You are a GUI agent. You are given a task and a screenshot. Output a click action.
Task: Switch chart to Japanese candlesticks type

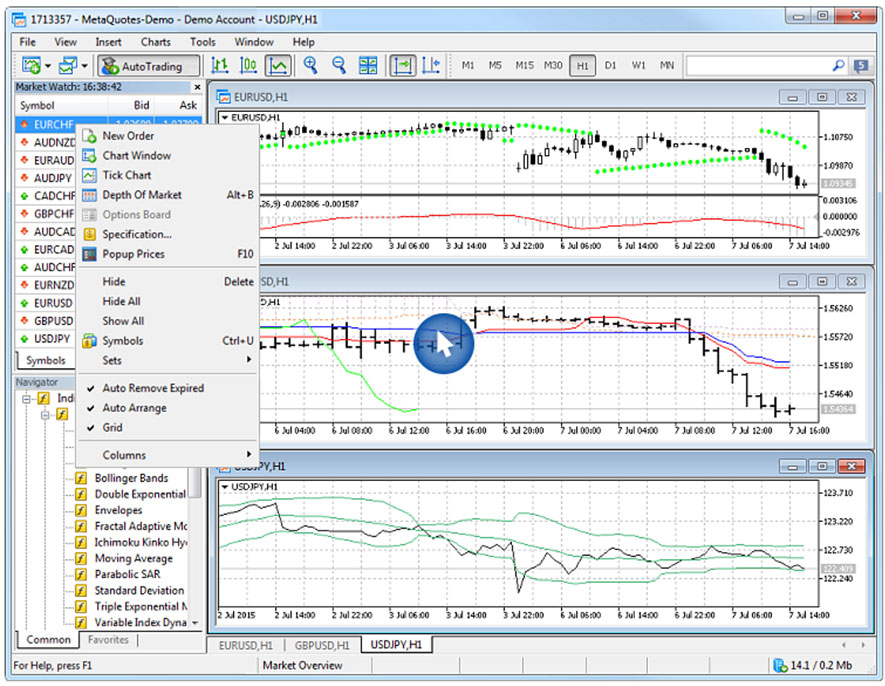[248, 65]
